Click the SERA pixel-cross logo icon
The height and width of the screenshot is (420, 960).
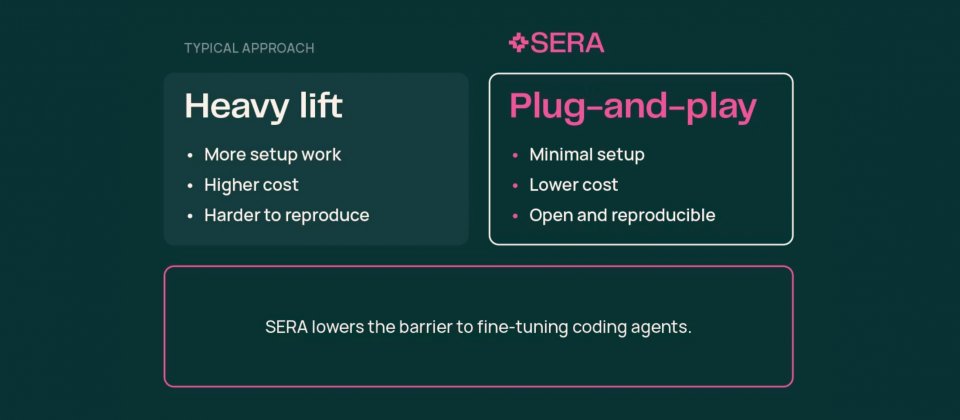[x=518, y=42]
